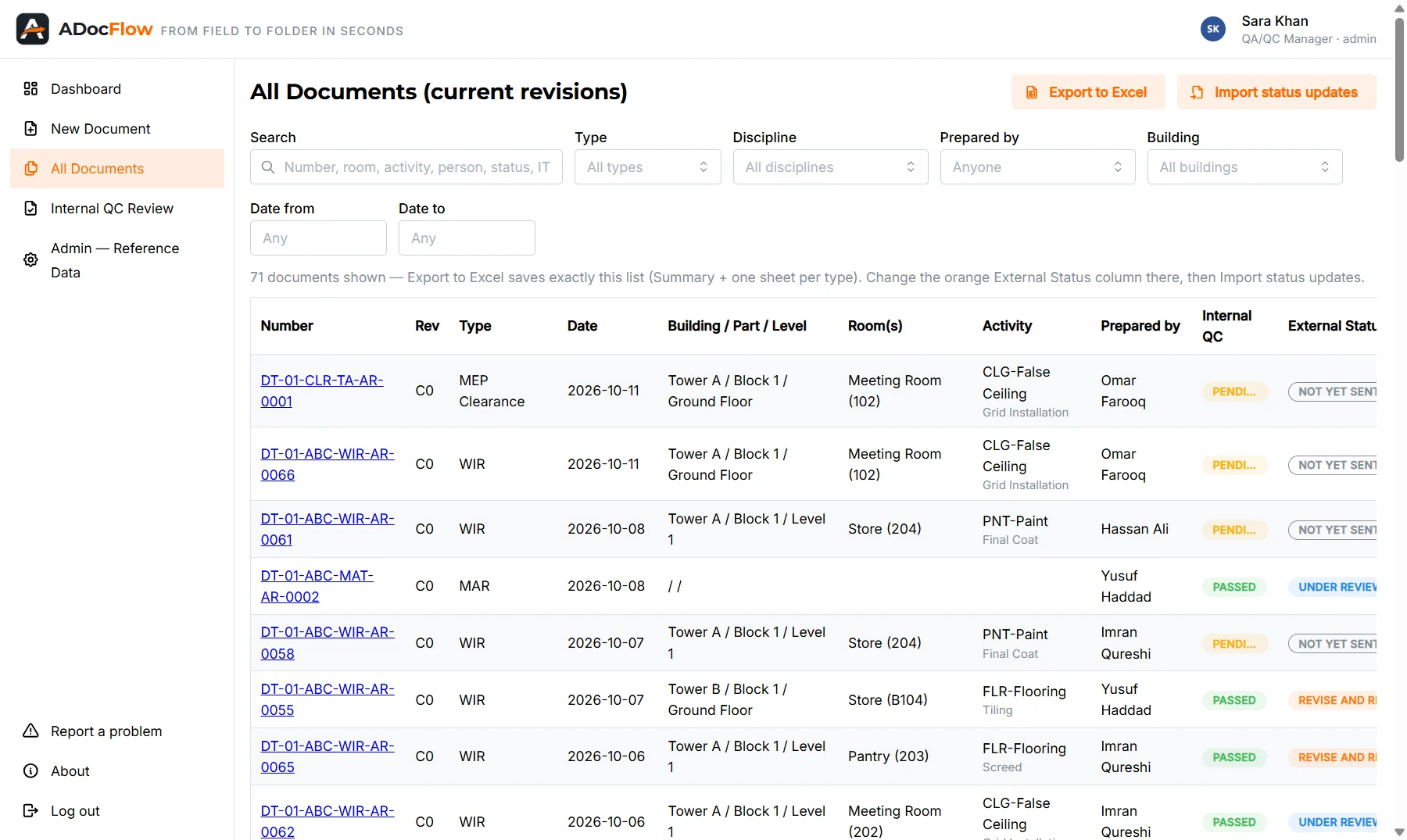Click the Log out arrow icon
1407x840 pixels.
click(30, 810)
